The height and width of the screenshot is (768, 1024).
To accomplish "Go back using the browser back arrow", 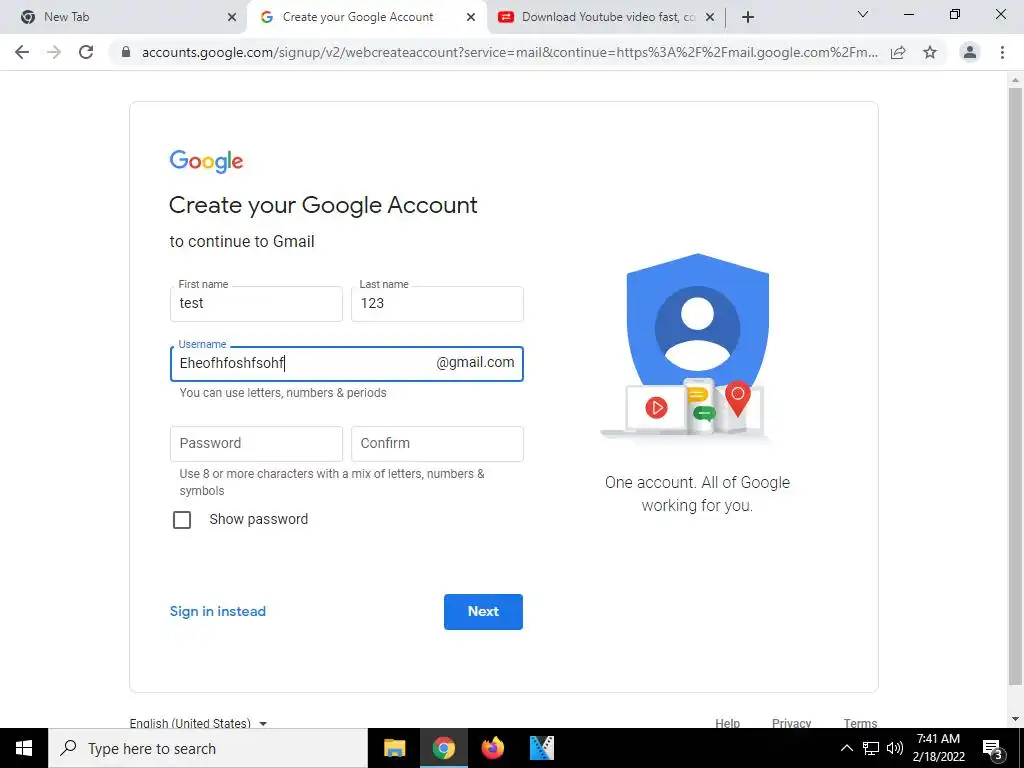I will 22,52.
